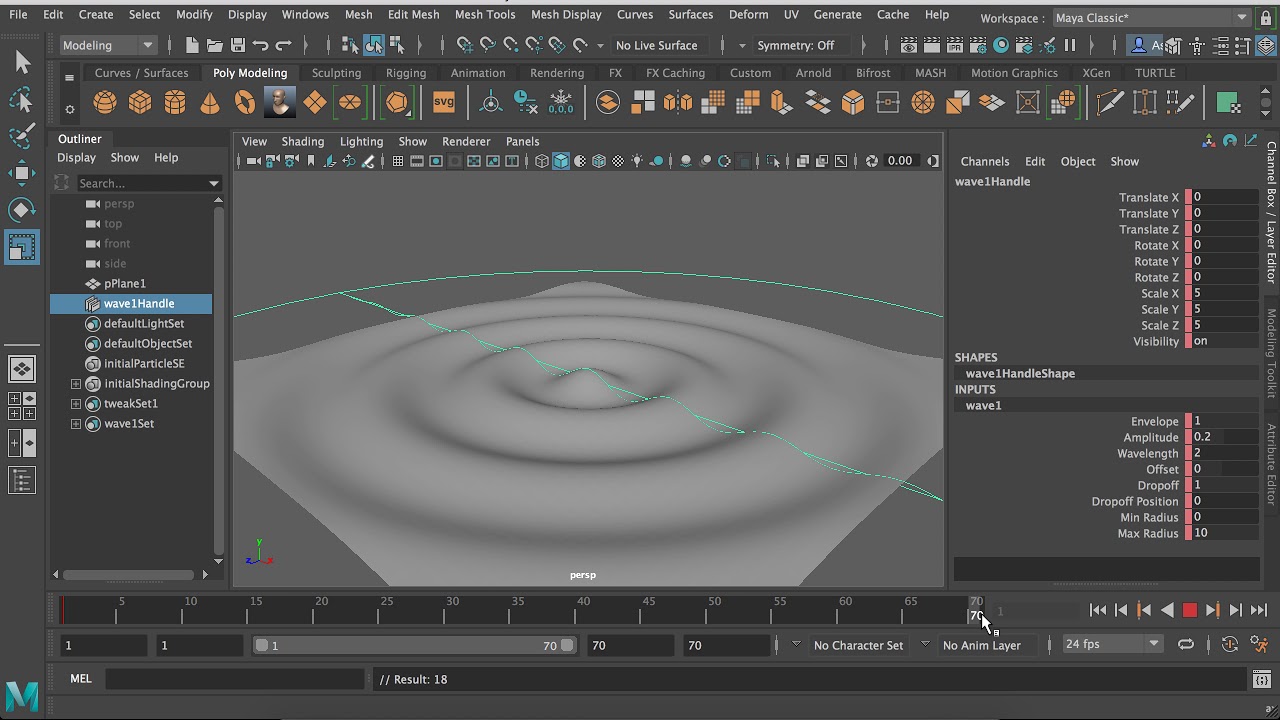
Task: Click the No Live Surface button
Action: [x=656, y=45]
